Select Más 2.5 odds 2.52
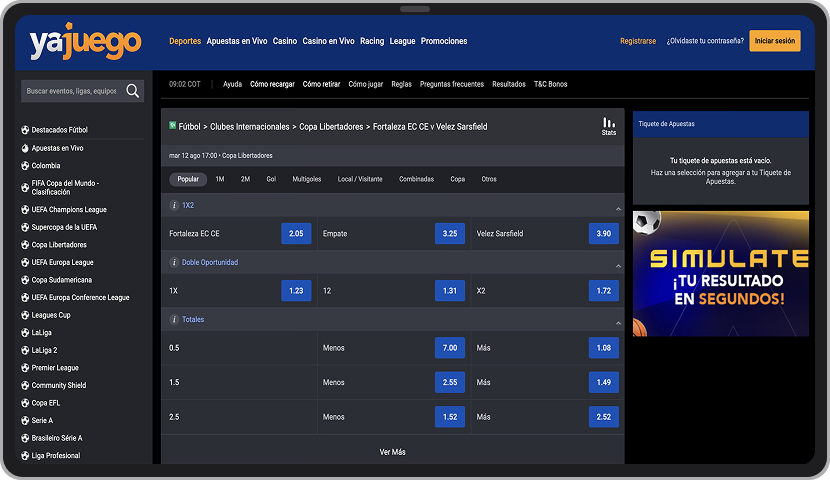The image size is (830, 480). click(x=603, y=416)
